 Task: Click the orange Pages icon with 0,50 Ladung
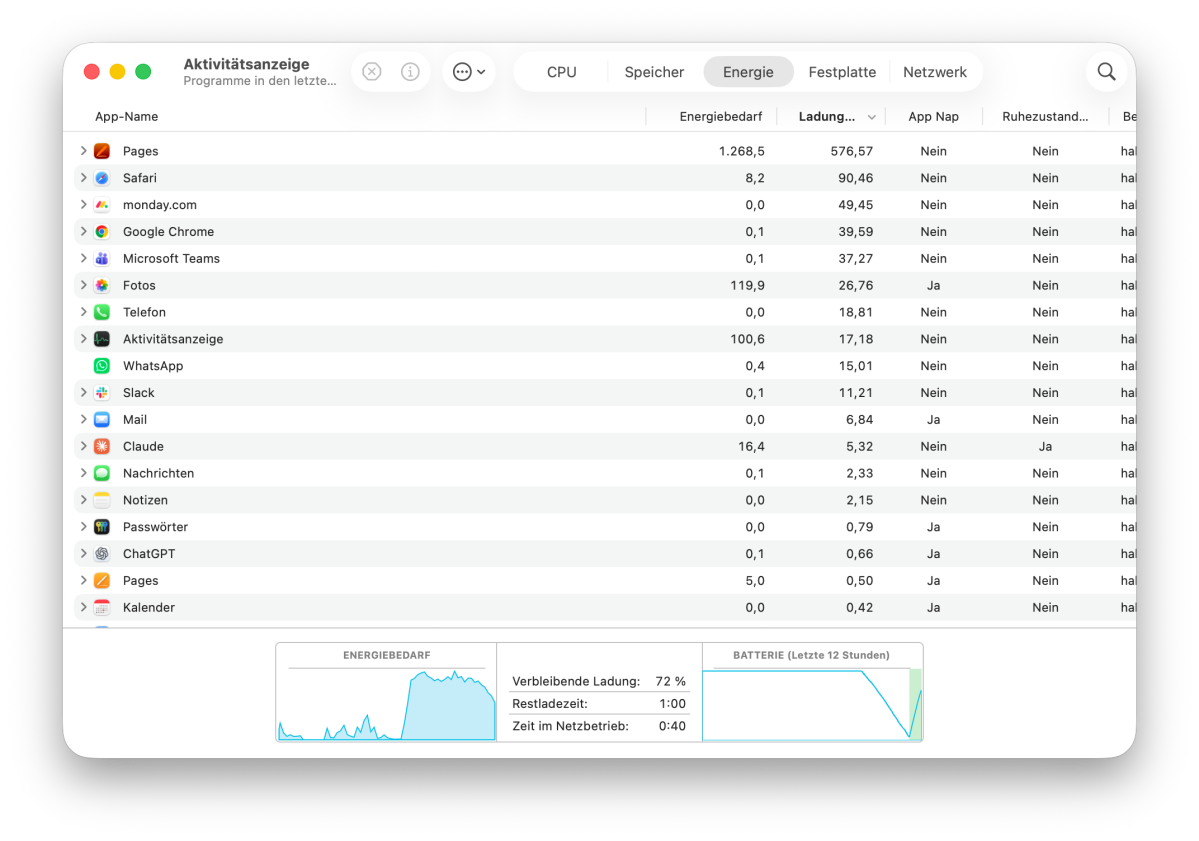(x=102, y=580)
